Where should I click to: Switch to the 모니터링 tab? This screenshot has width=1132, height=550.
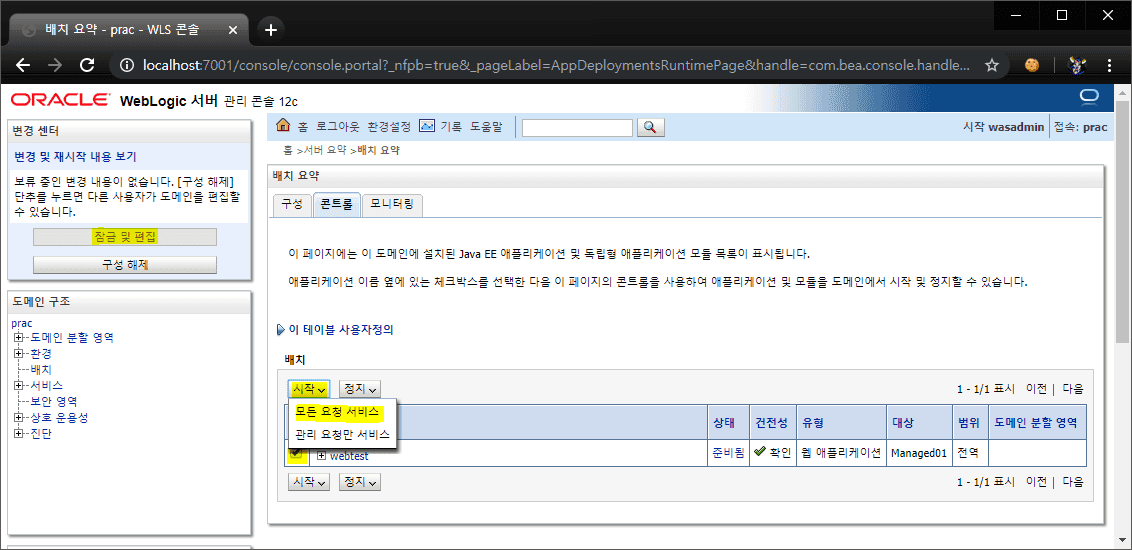pyautogui.click(x=392, y=205)
